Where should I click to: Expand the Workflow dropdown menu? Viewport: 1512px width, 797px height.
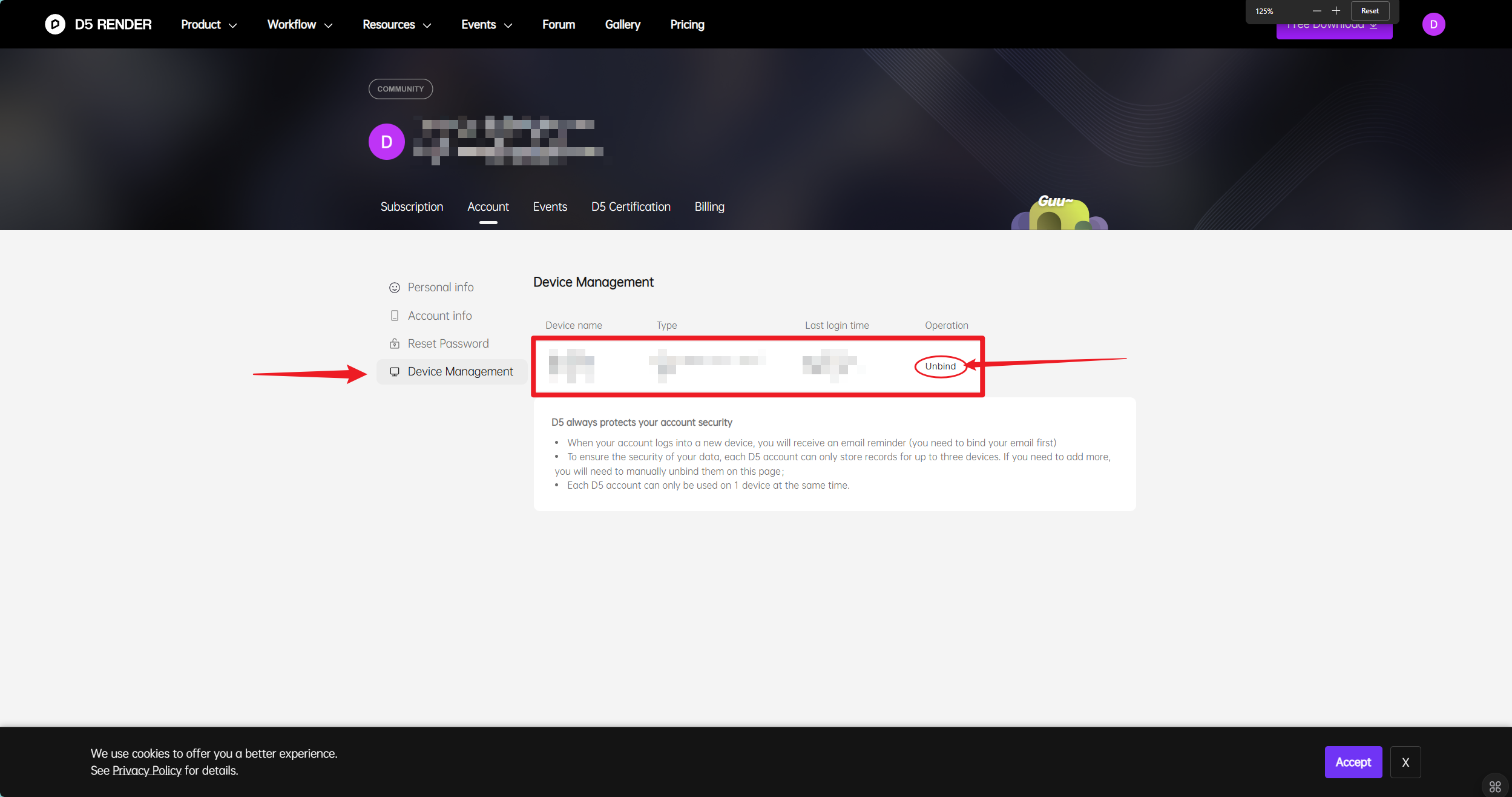tap(300, 25)
